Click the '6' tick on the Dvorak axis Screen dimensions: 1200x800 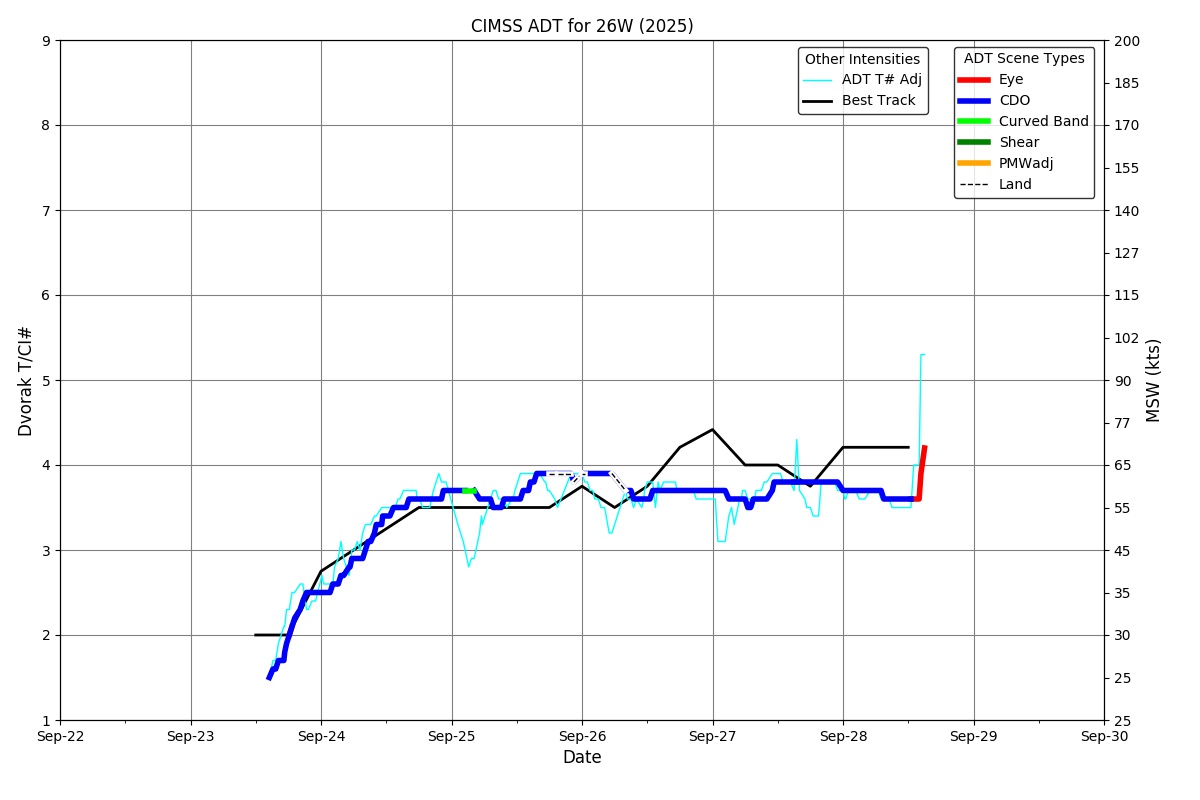coord(46,296)
